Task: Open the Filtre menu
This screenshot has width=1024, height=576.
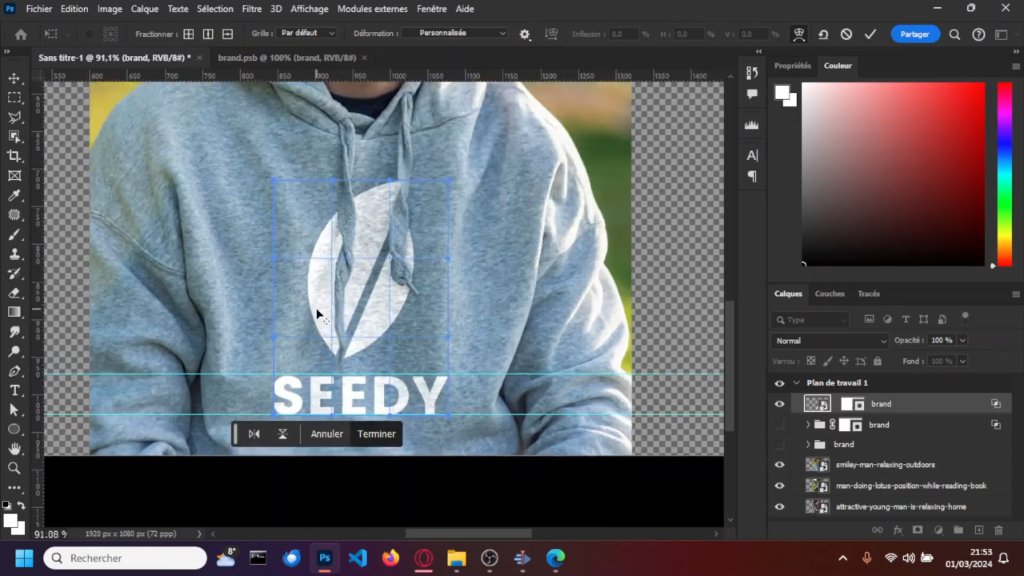Action: (251, 9)
